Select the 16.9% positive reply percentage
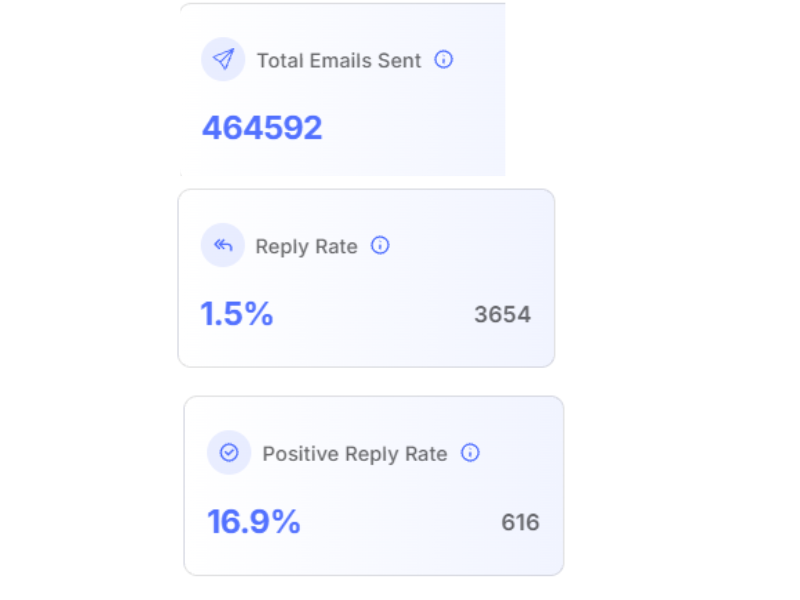 pyautogui.click(x=254, y=521)
